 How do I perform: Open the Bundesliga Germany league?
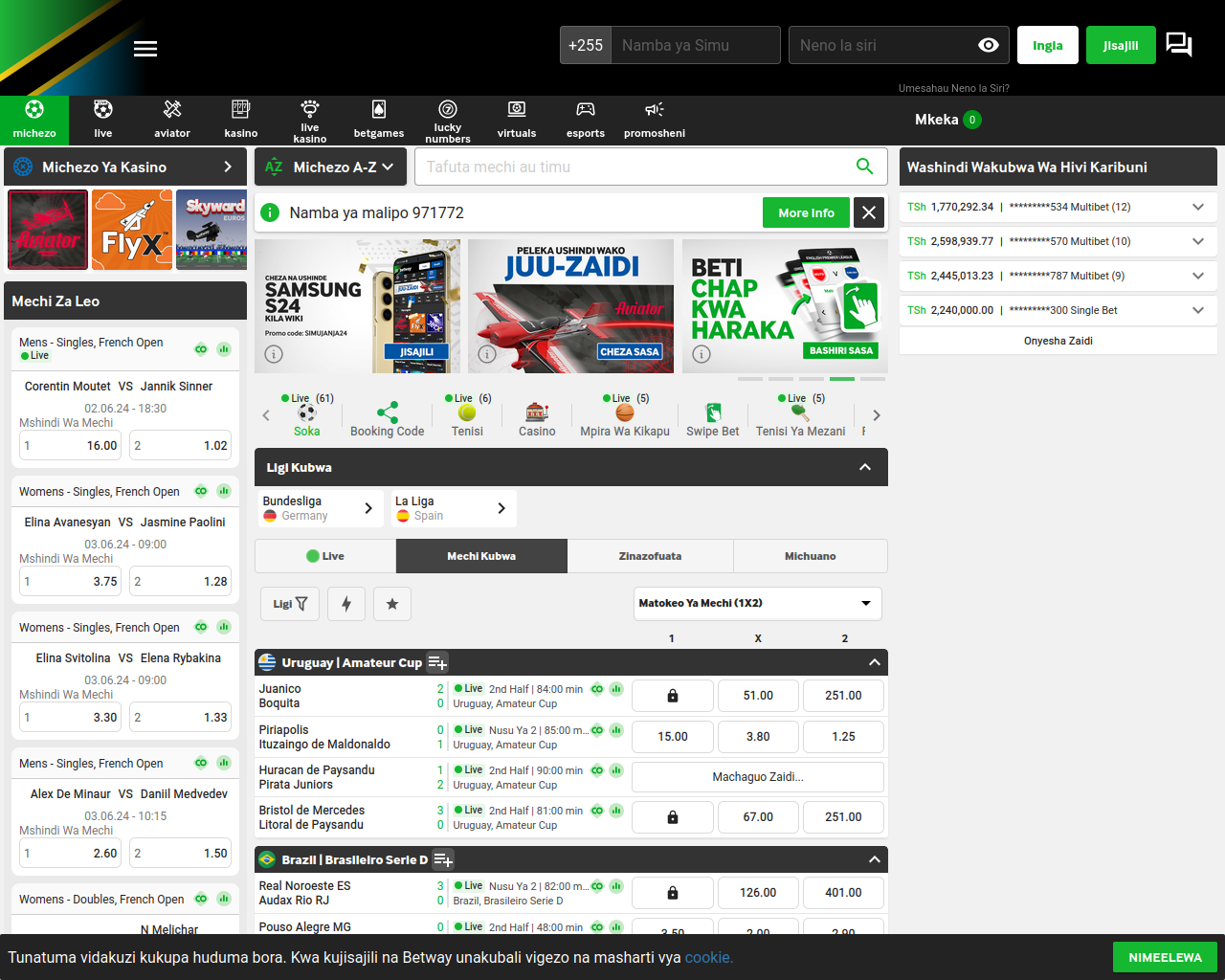point(320,508)
